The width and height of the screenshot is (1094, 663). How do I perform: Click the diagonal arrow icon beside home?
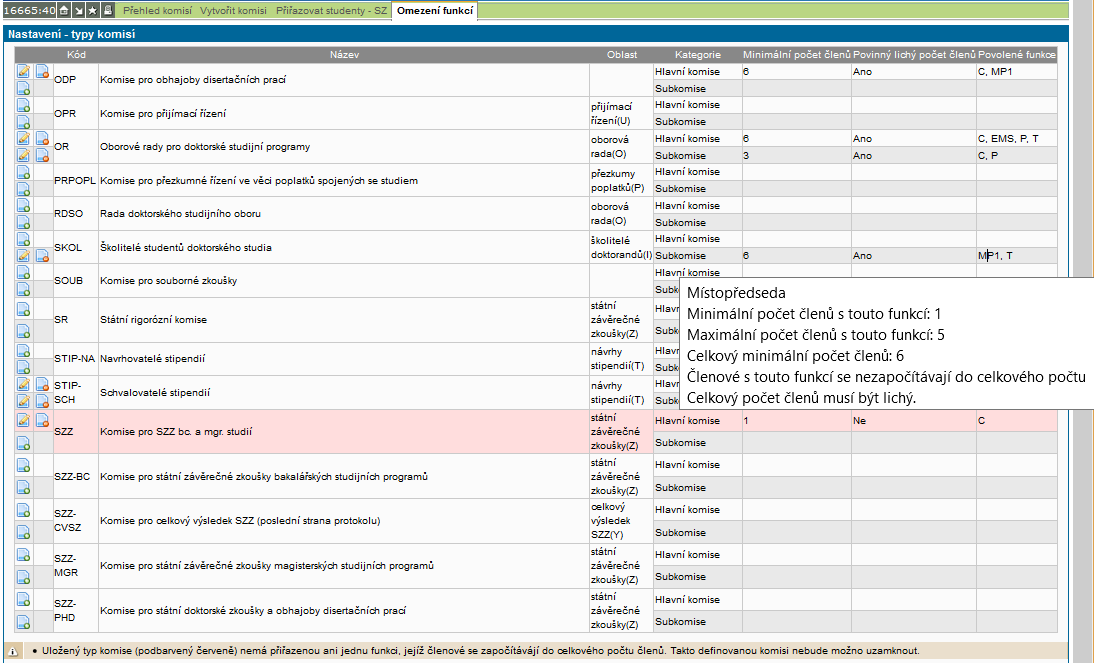[78, 11]
